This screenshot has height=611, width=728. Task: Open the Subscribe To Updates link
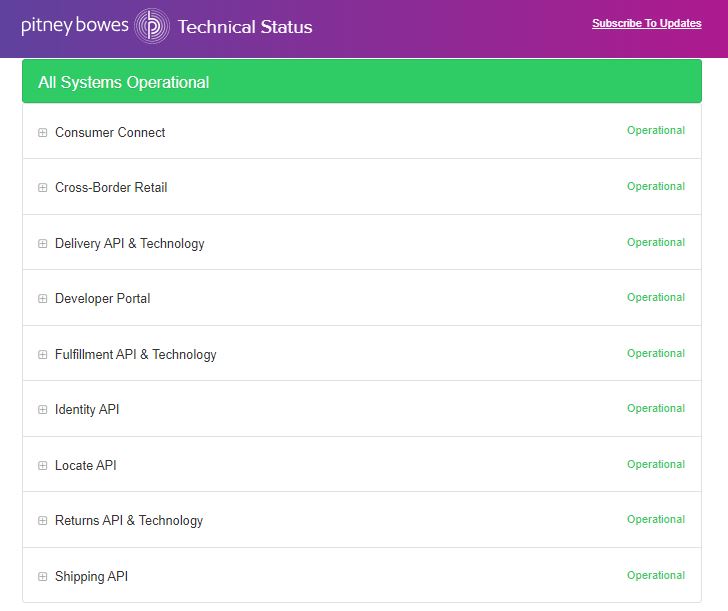pos(646,23)
